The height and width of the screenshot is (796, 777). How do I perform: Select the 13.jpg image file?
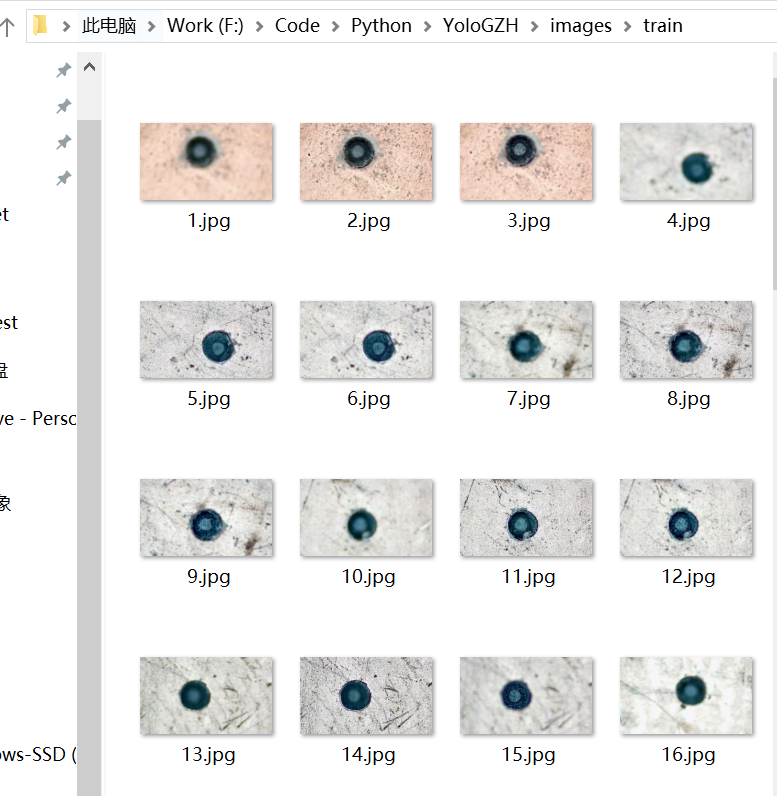point(206,696)
